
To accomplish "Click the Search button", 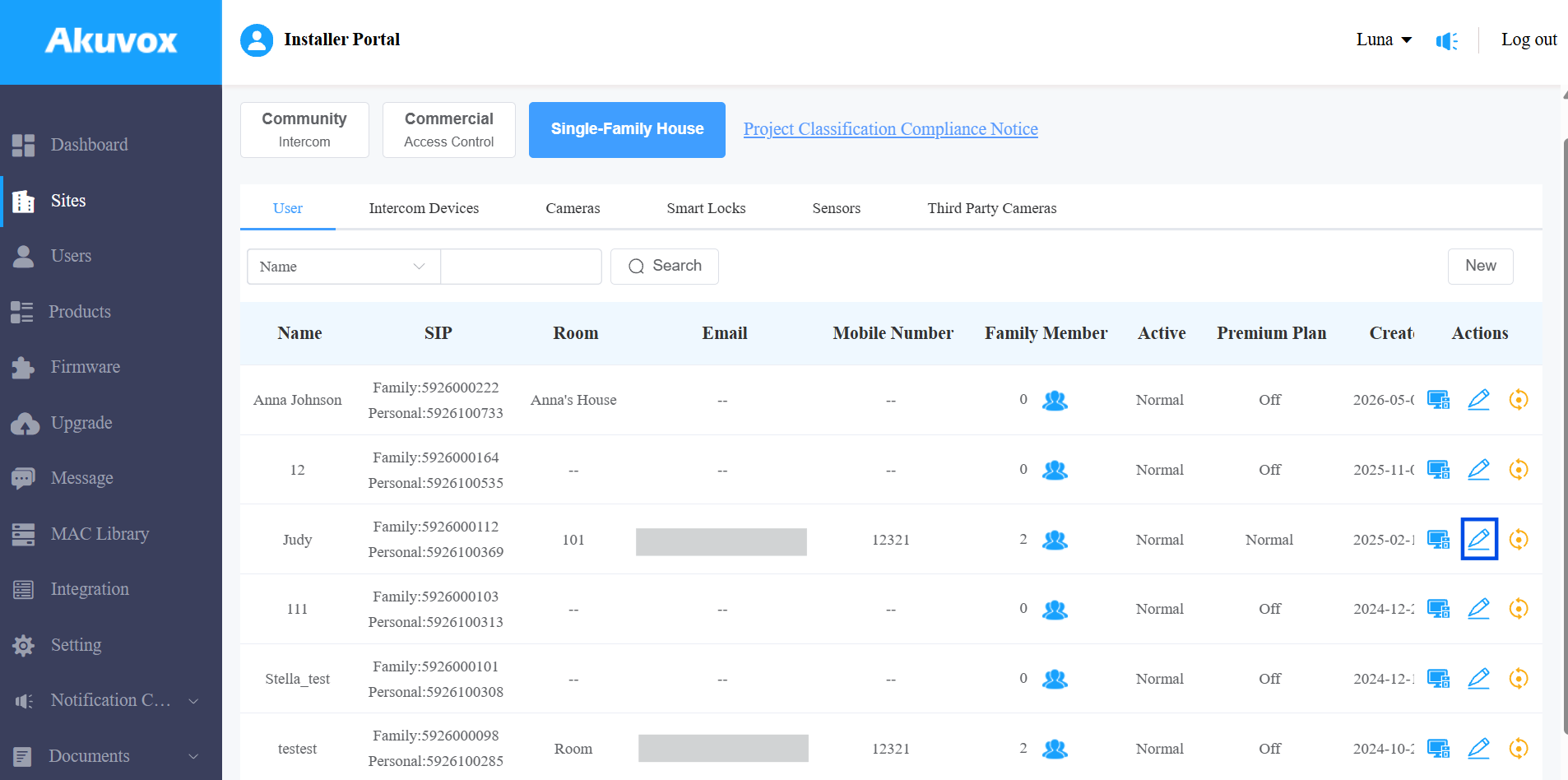I will pos(665,267).
